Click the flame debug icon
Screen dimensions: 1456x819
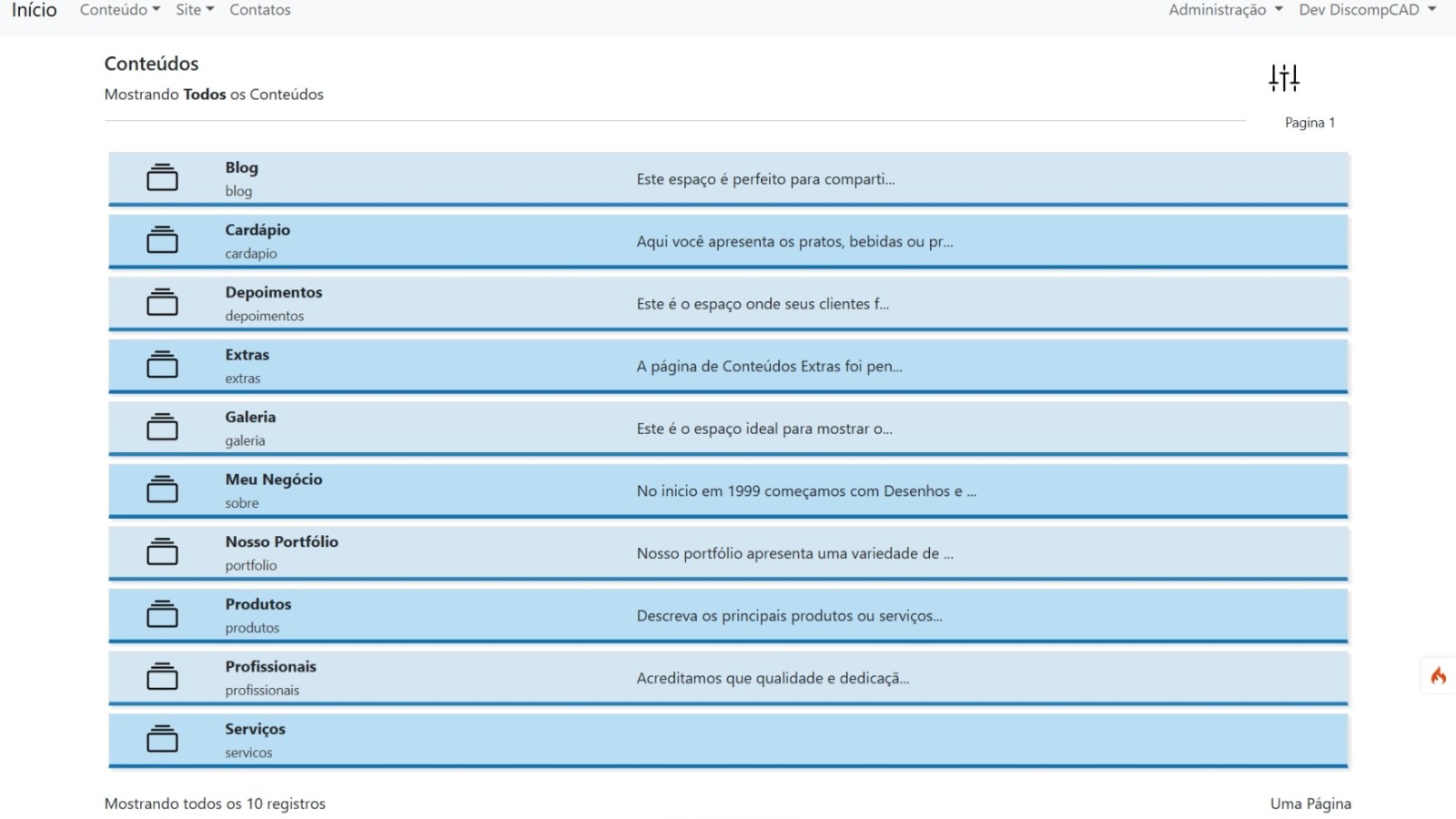click(1439, 675)
